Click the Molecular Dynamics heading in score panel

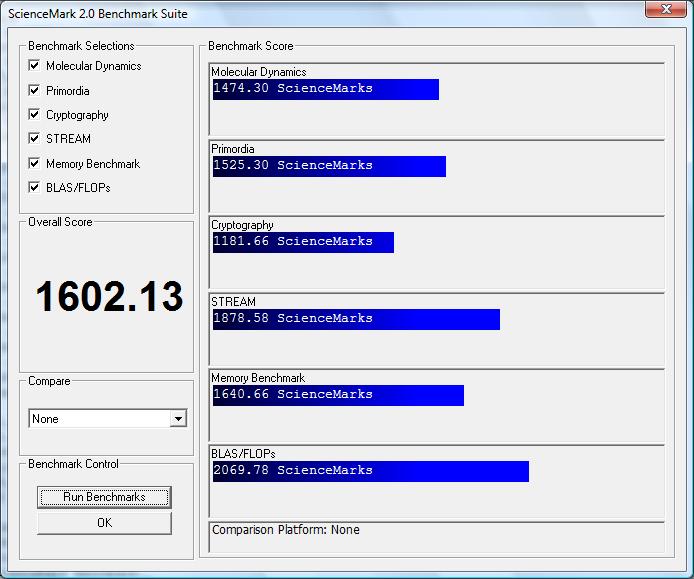(258, 72)
